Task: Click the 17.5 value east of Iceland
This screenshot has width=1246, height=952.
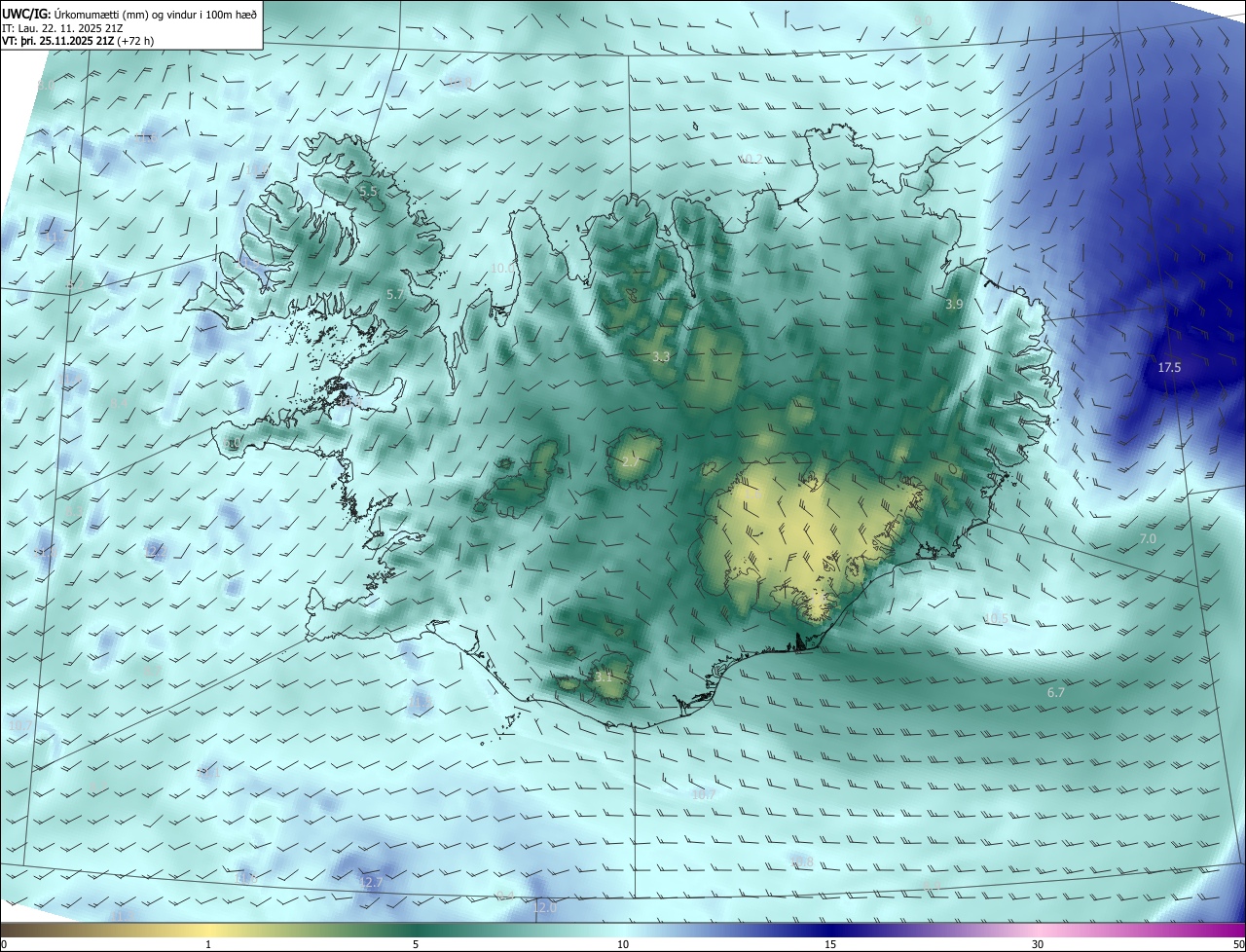Action: pyautogui.click(x=1169, y=367)
